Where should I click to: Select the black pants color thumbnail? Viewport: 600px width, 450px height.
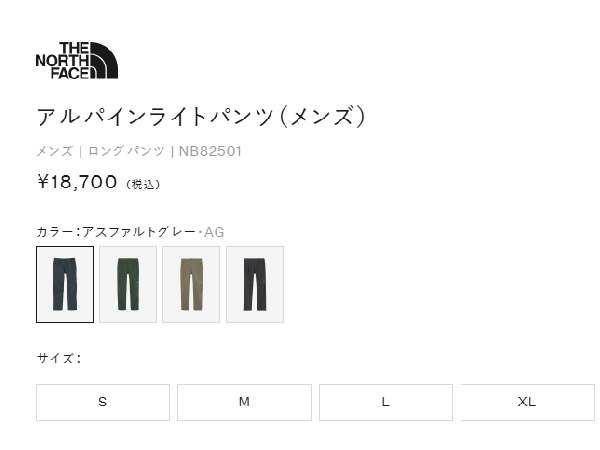255,284
